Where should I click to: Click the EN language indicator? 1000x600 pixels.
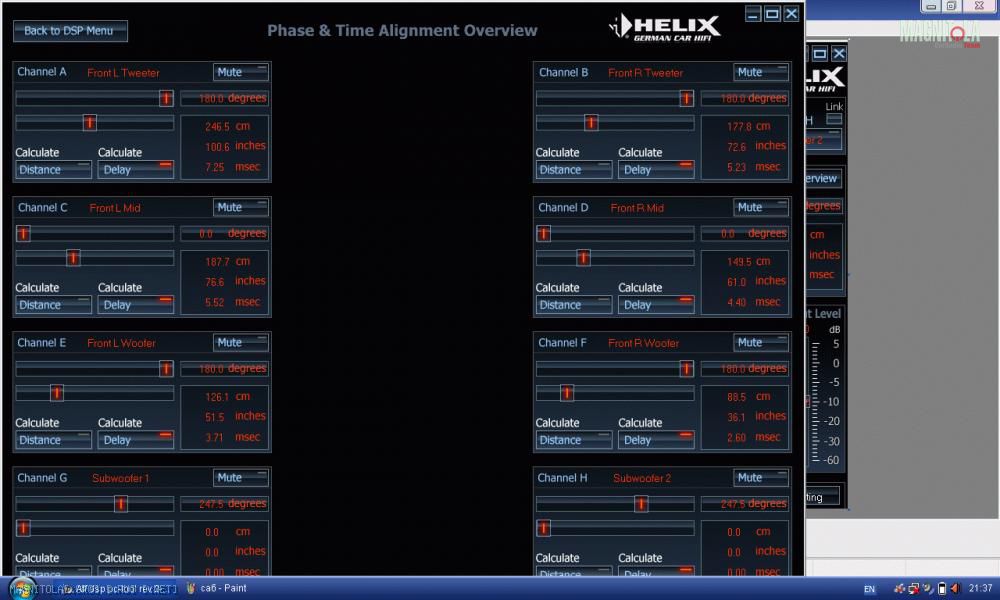(870, 589)
